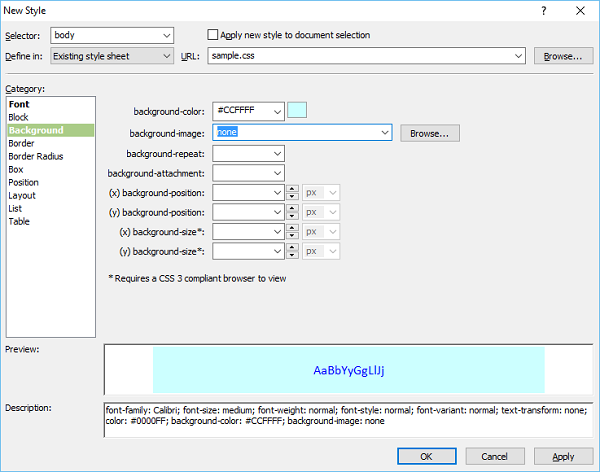
Task: Decrease the y background-size value
Action: pos(292,255)
